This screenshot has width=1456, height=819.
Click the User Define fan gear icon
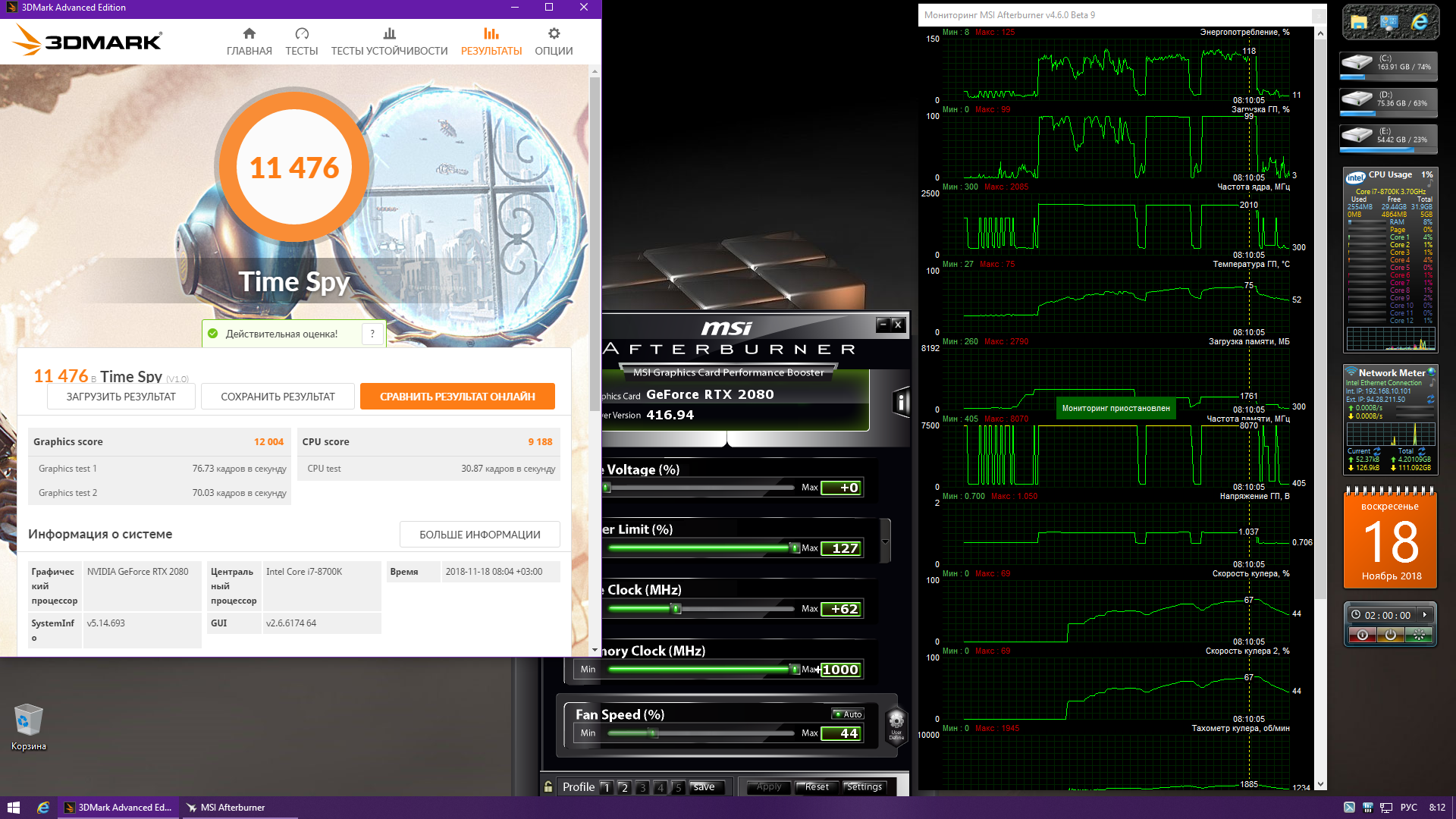point(896,723)
